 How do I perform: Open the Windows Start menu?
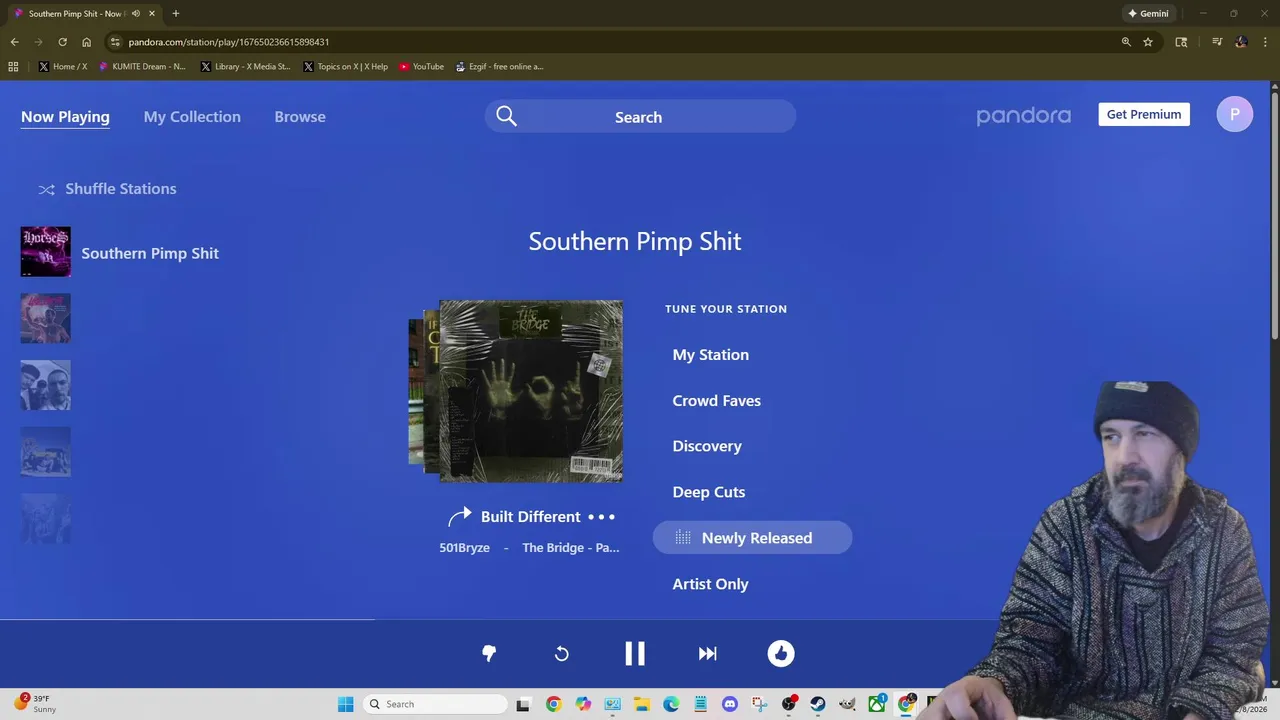tap(345, 704)
